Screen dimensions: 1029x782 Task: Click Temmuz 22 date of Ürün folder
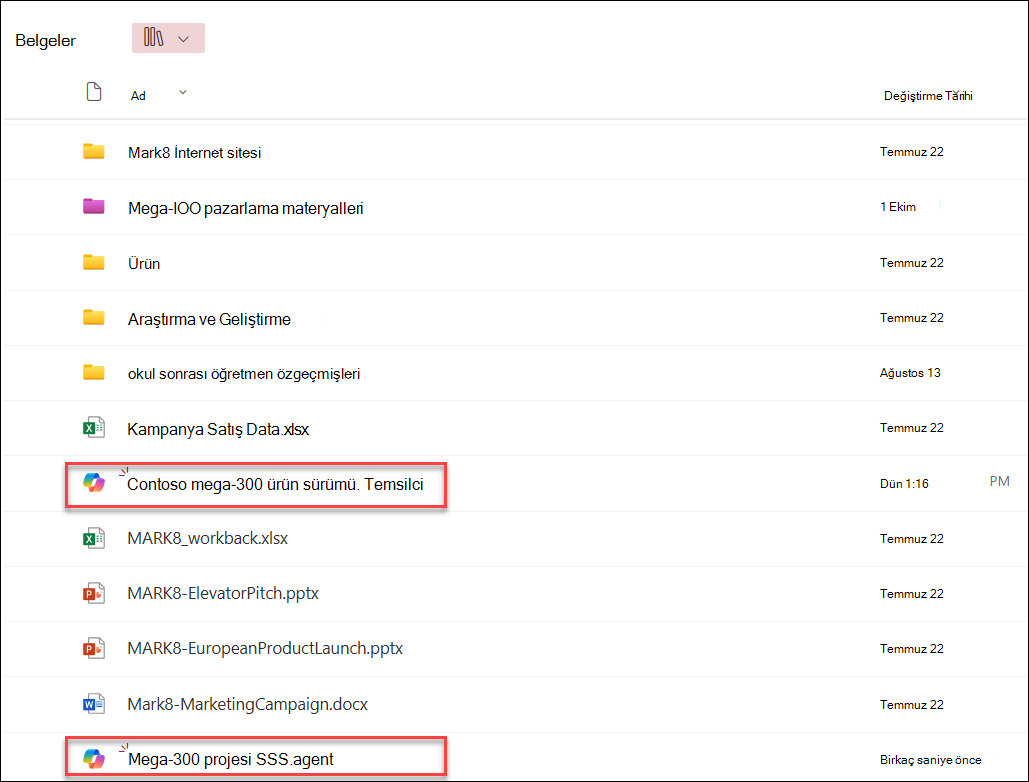pos(912,263)
